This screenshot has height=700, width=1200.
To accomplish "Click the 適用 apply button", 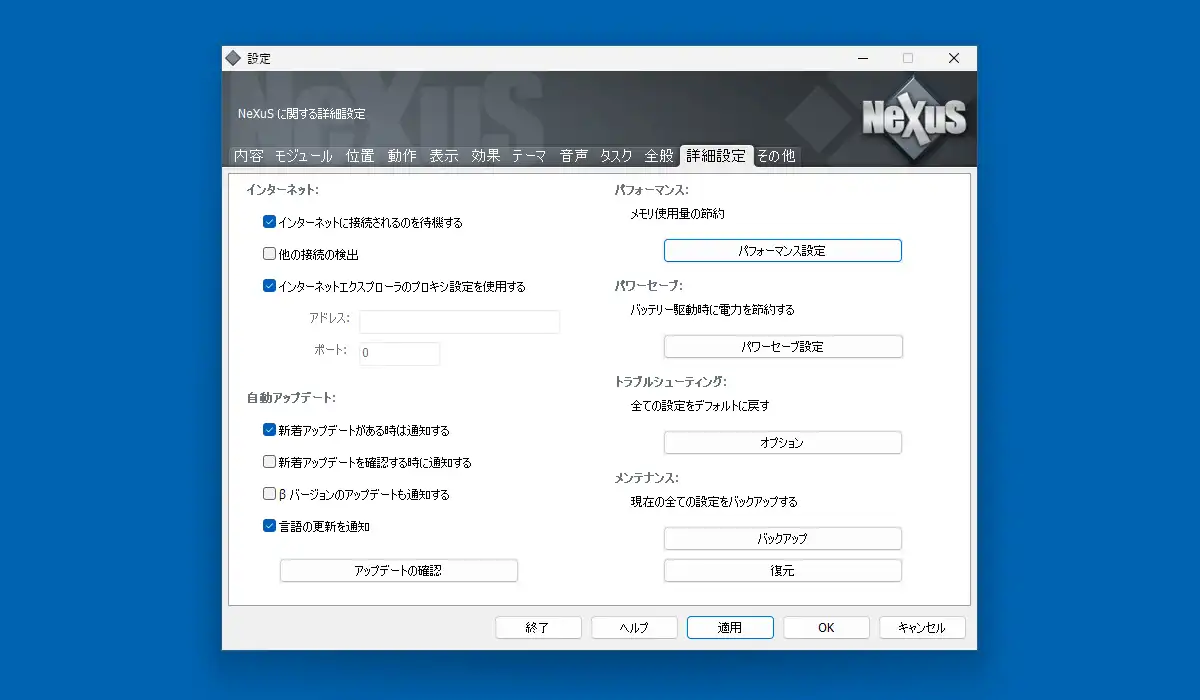I will (x=730, y=627).
